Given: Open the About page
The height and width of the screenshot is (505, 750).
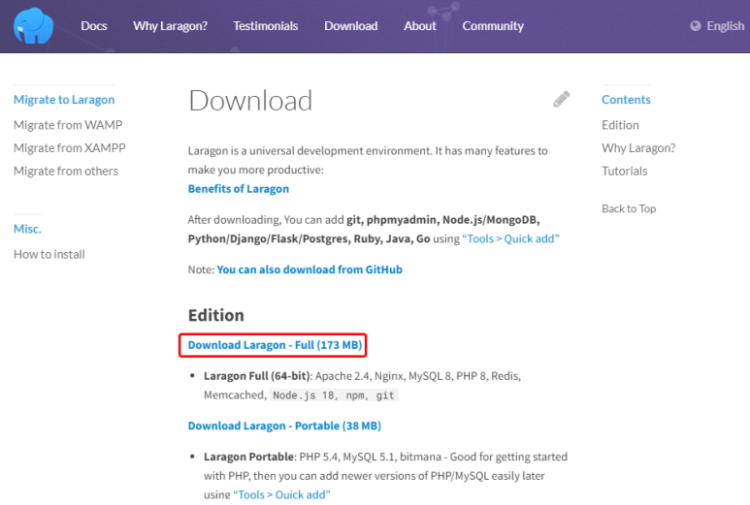Looking at the screenshot, I should tap(420, 26).
